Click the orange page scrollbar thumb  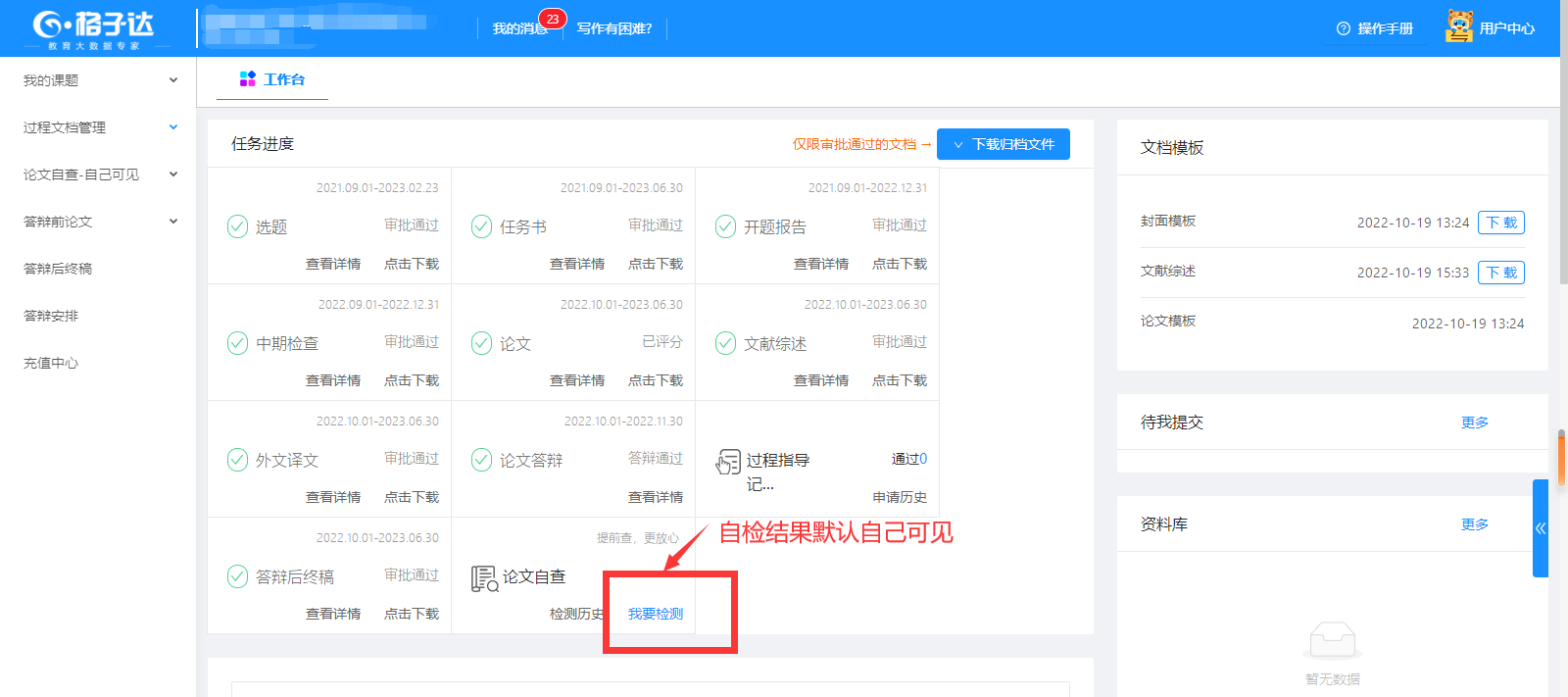tap(1561, 451)
